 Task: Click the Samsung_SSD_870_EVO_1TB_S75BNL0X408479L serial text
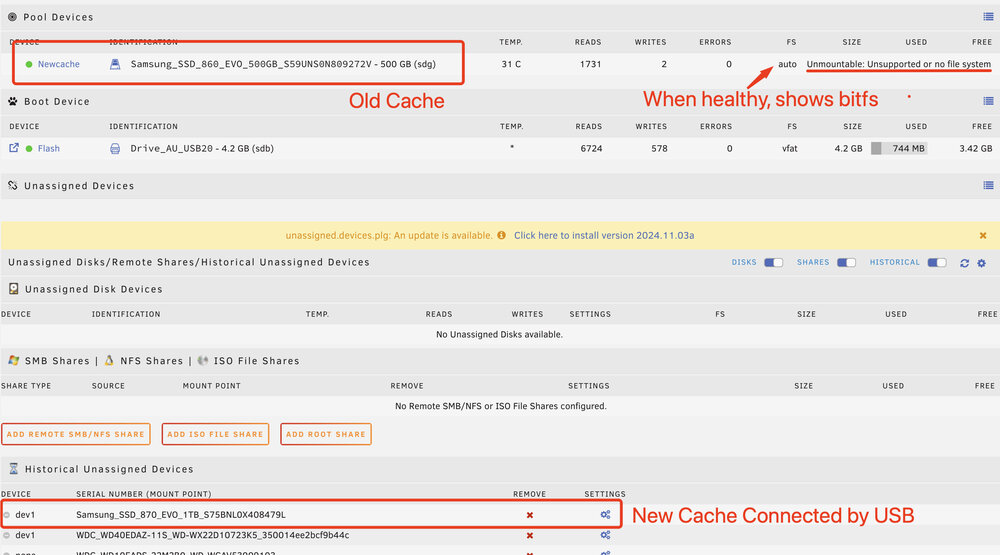click(x=180, y=514)
